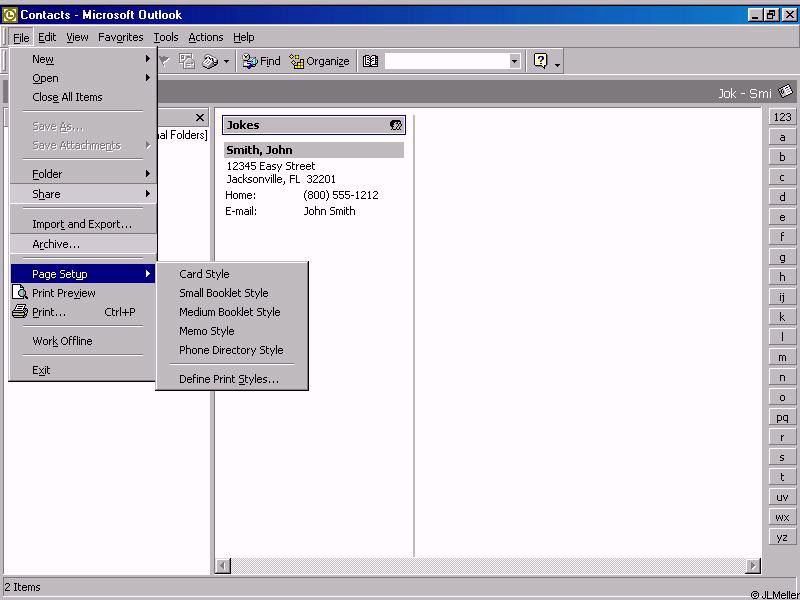Click the Find toolbar button
This screenshot has width=800, height=600.
[261, 61]
